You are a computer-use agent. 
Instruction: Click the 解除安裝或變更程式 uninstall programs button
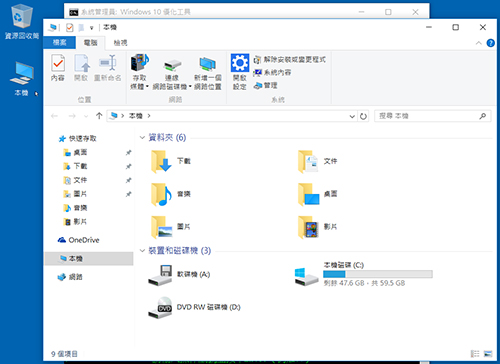[x=289, y=60]
